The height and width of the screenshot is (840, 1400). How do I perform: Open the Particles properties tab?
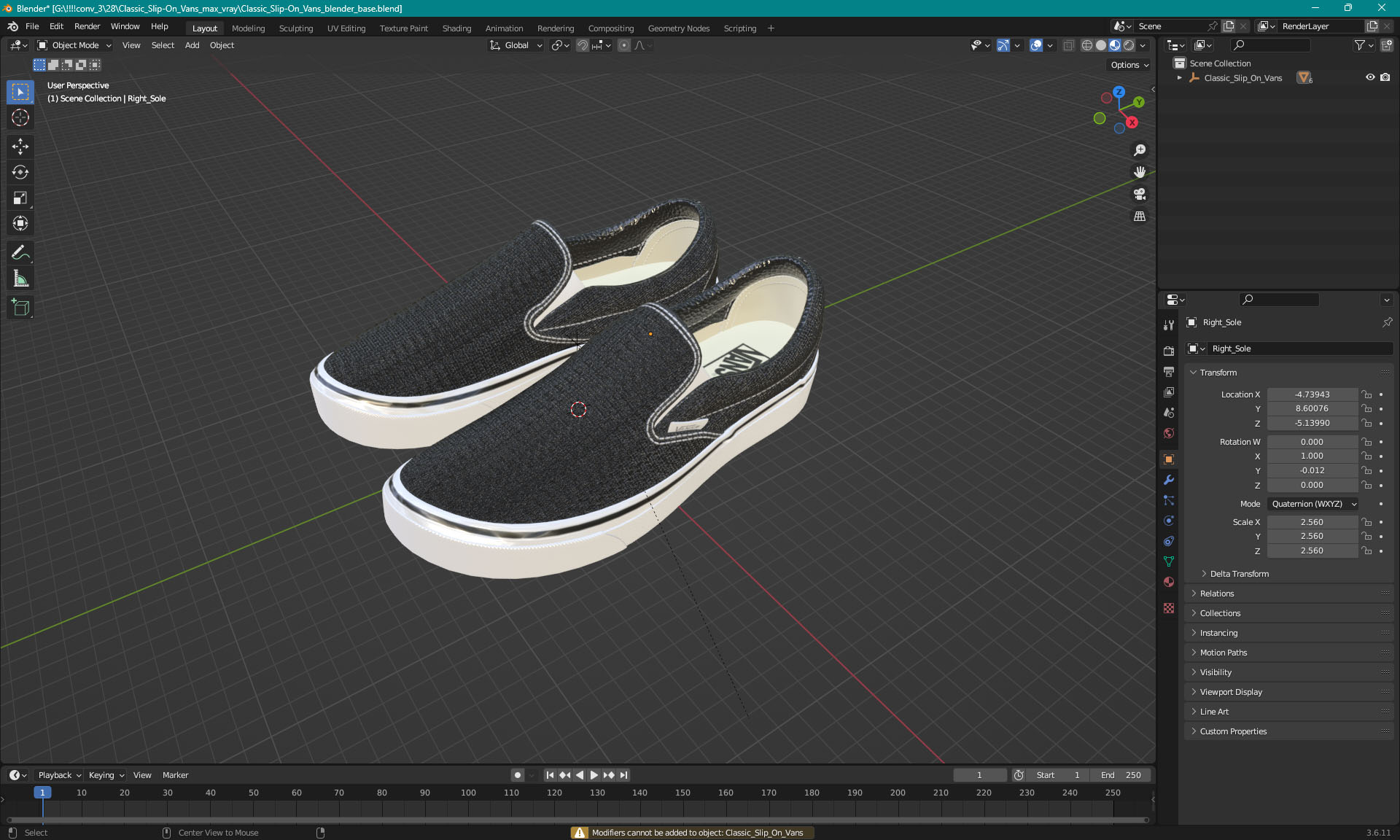(1169, 500)
